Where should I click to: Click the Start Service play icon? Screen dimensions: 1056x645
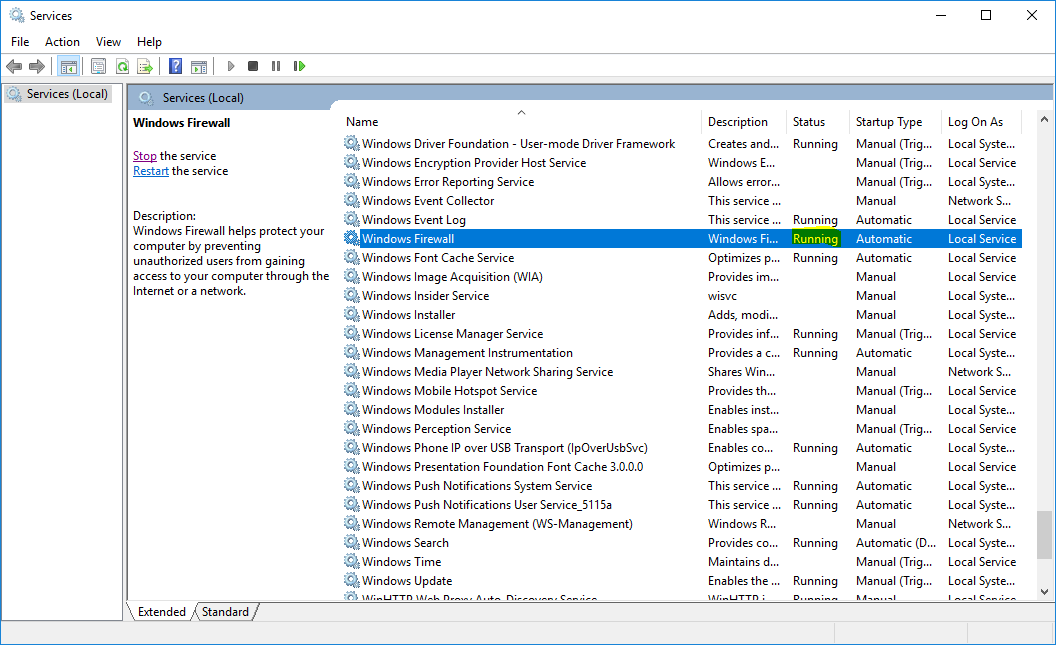click(x=230, y=66)
